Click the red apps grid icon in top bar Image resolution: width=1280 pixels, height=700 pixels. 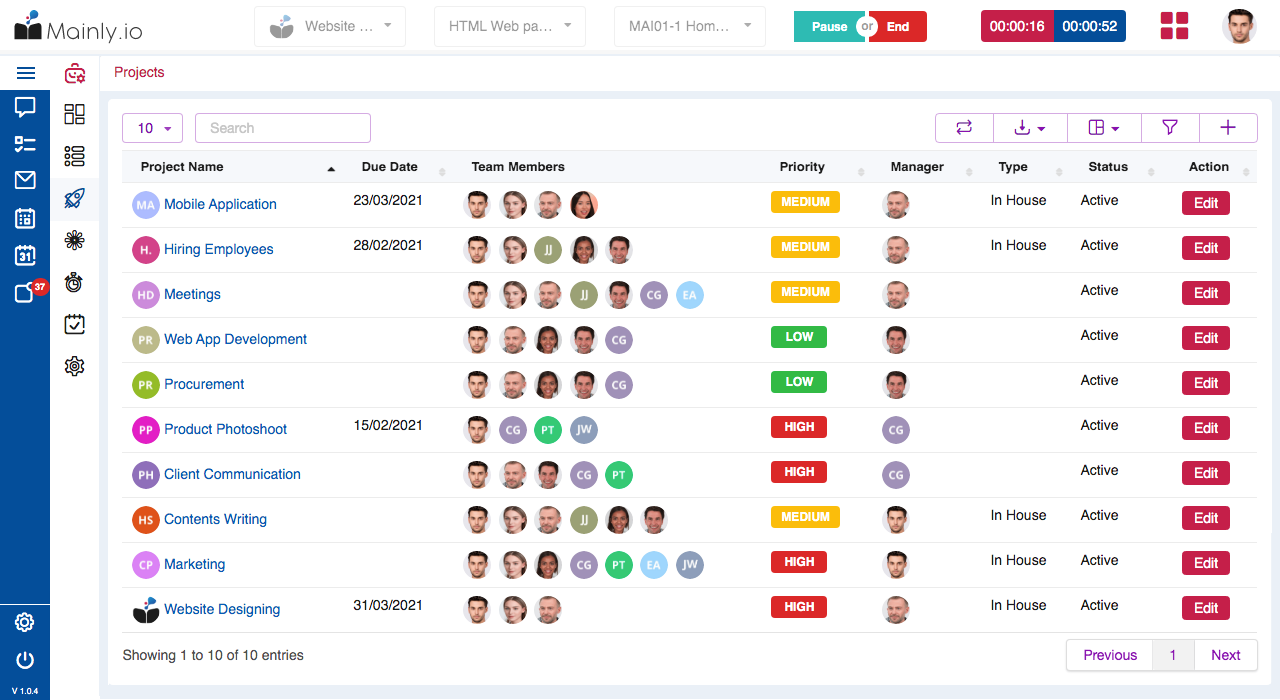(1174, 26)
